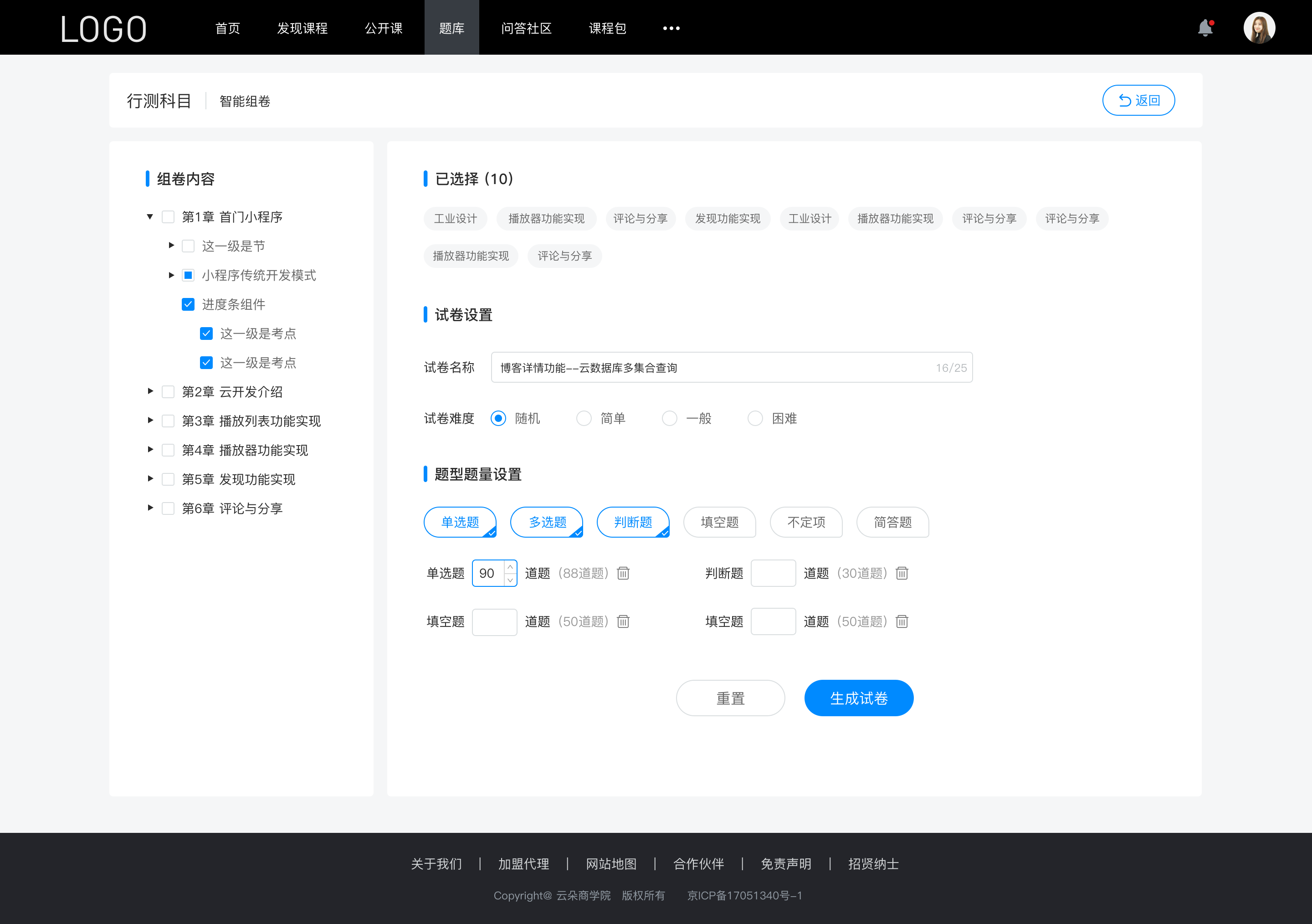This screenshot has width=1312, height=924.
Task: Click the reset 重置 button
Action: point(730,697)
